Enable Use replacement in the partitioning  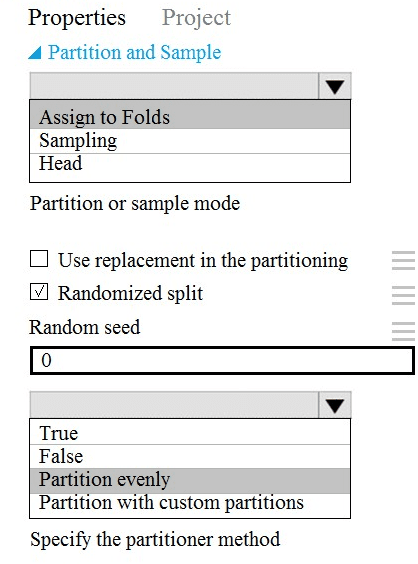point(39,259)
